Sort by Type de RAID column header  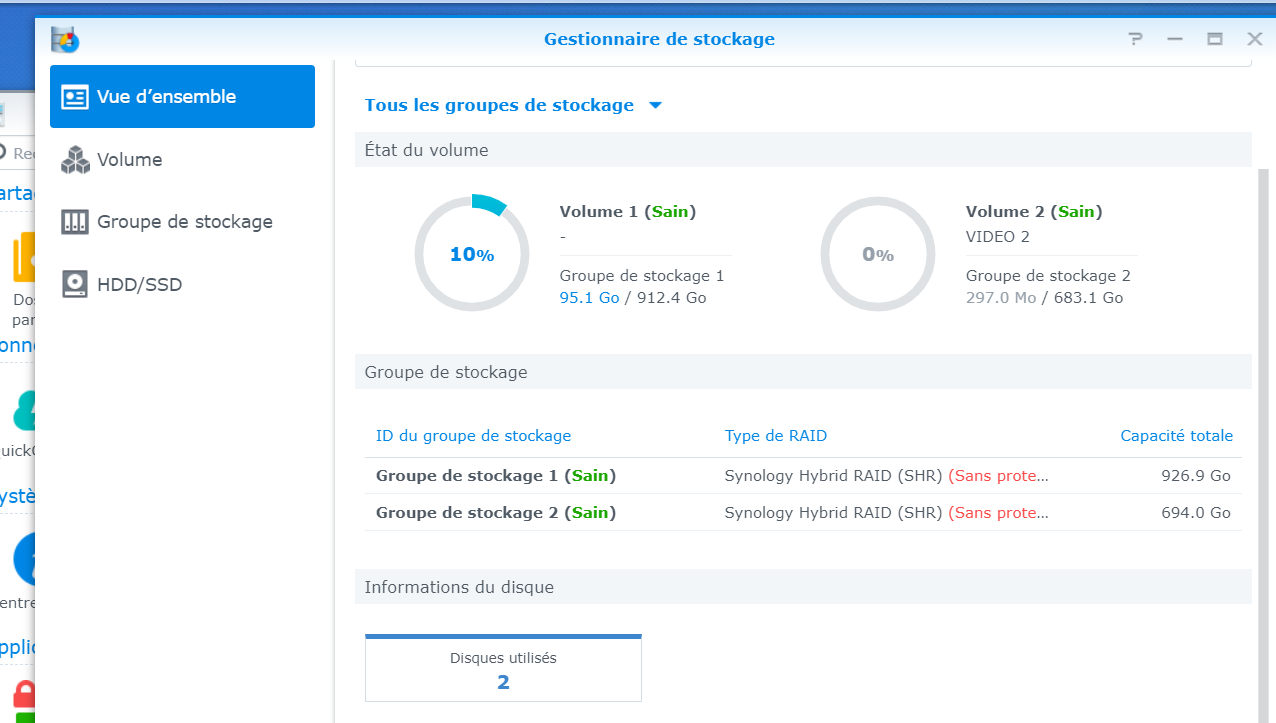(775, 436)
